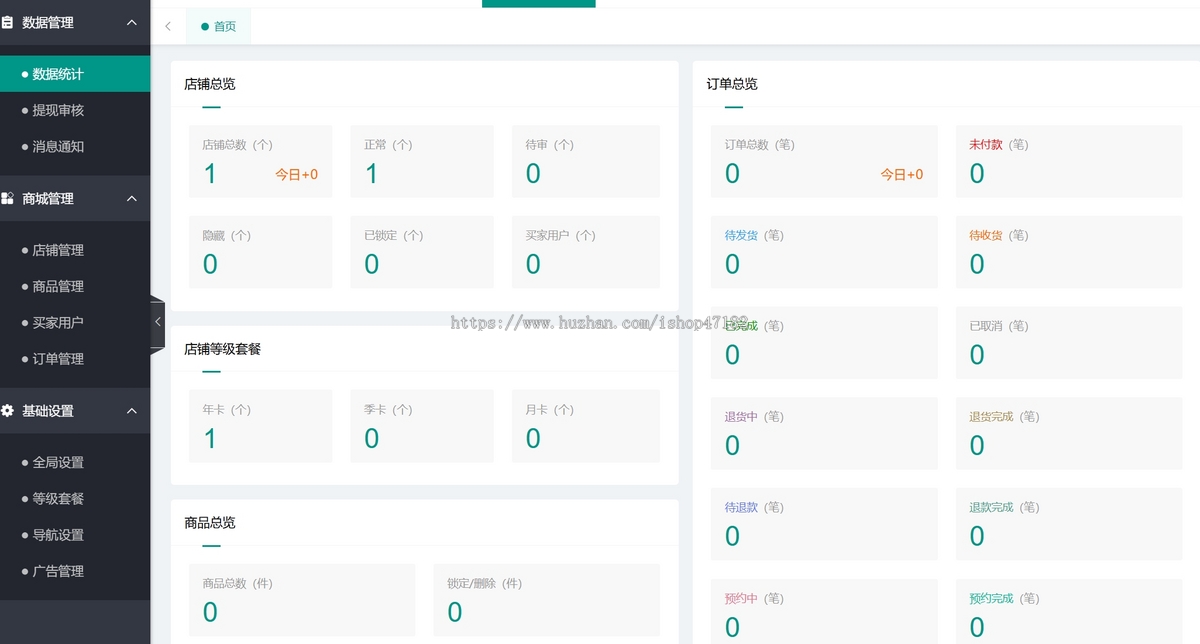This screenshot has height=644, width=1200.
Task: Click the 待发货 order label
Action: tap(742, 236)
